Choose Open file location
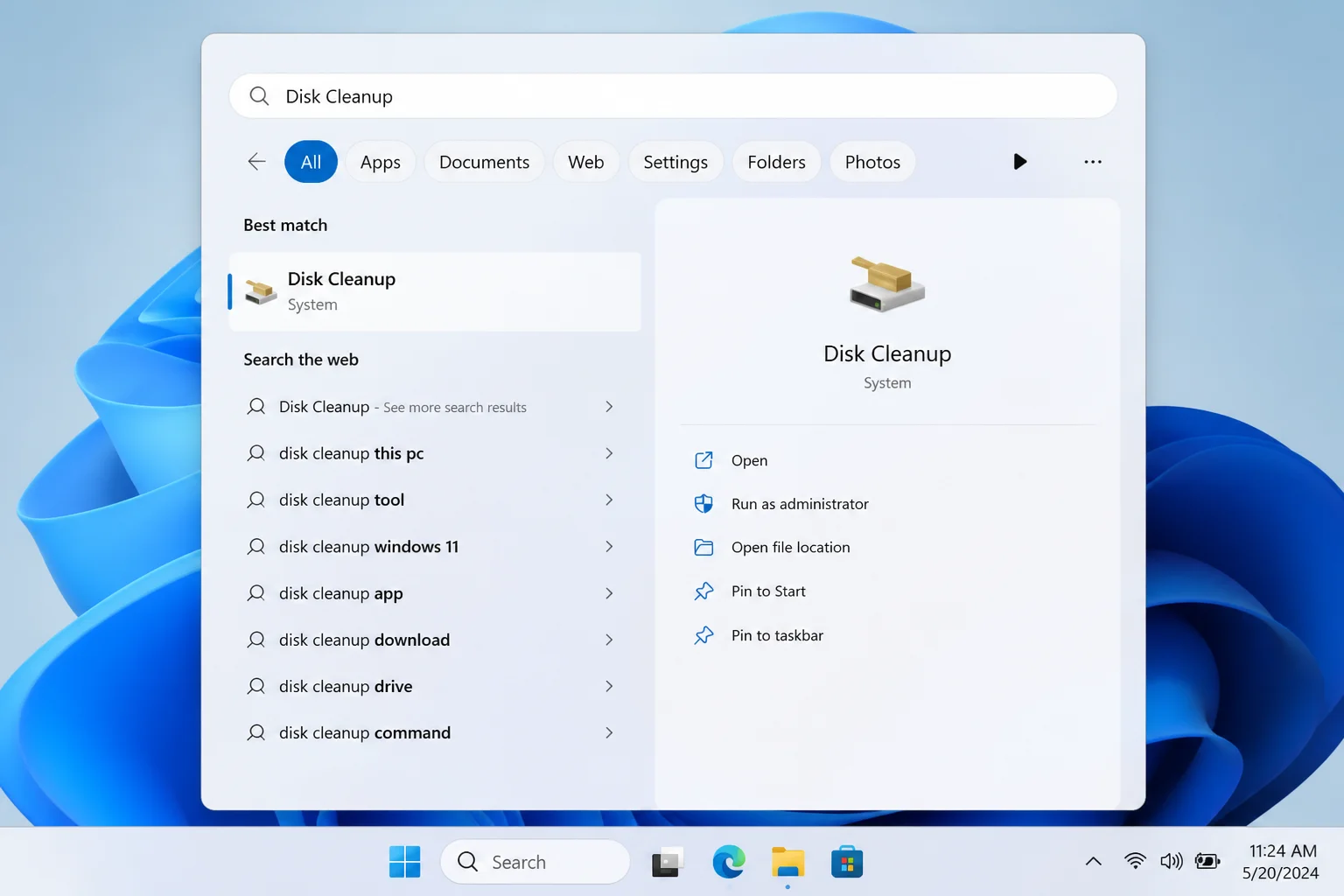Viewport: 1344px width, 896px height. (887, 548)
